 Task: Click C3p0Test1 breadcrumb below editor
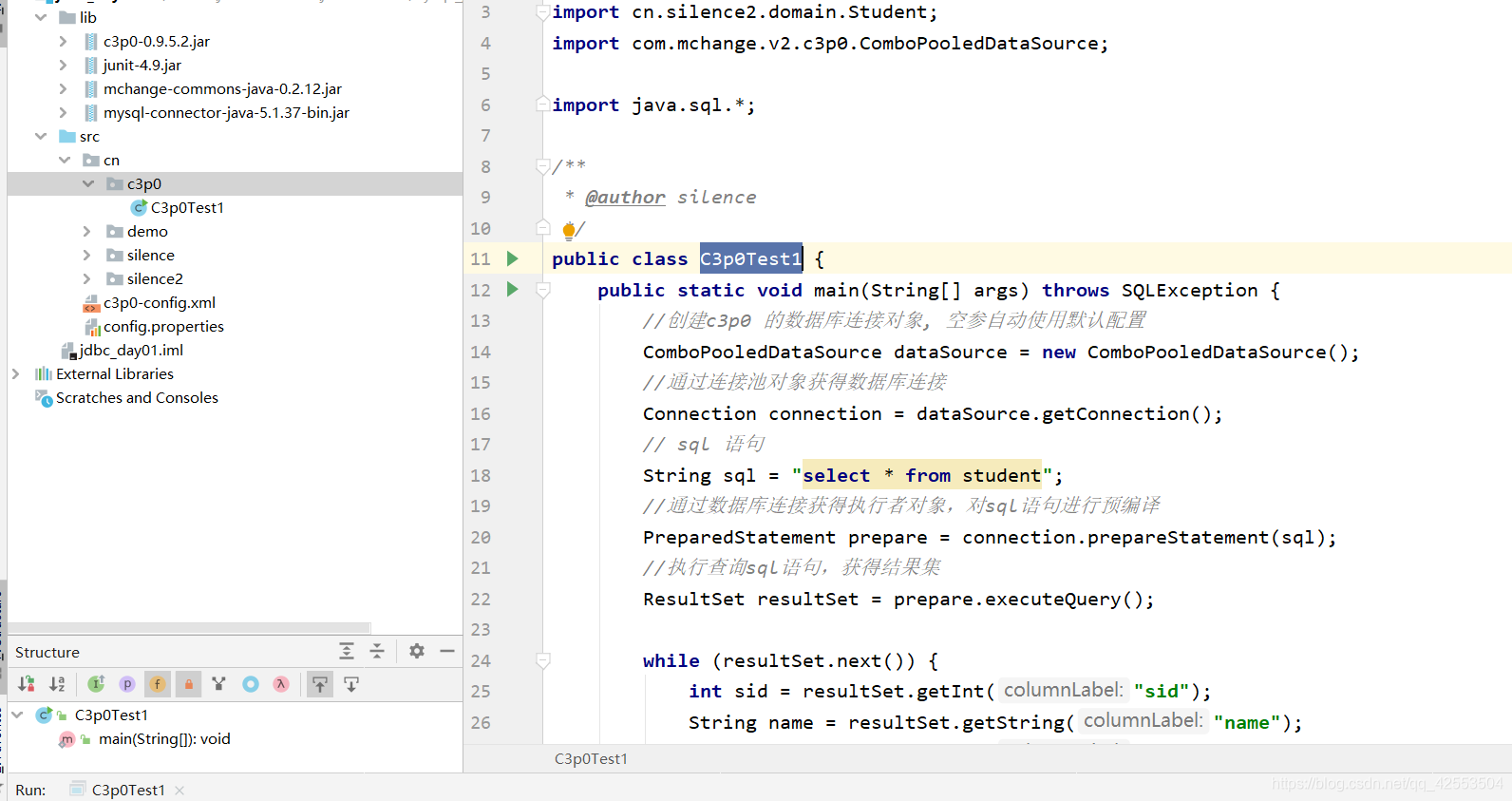[x=591, y=758]
